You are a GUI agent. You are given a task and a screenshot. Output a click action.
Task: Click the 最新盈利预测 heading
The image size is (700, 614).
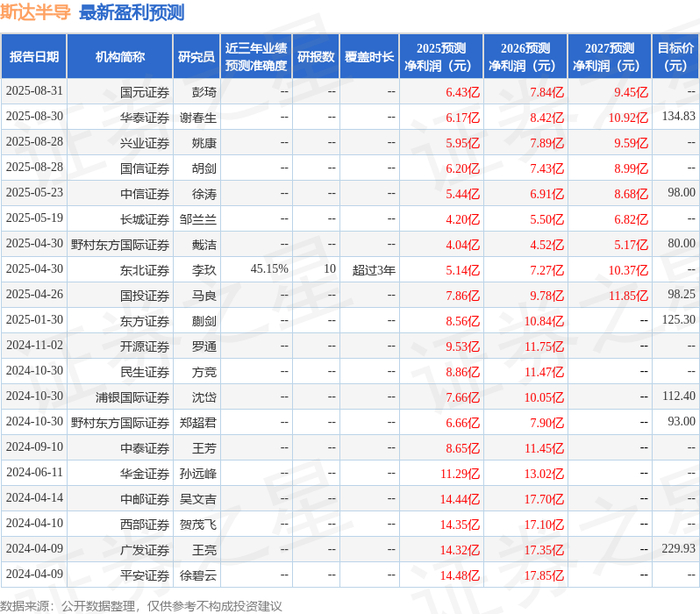(132, 12)
